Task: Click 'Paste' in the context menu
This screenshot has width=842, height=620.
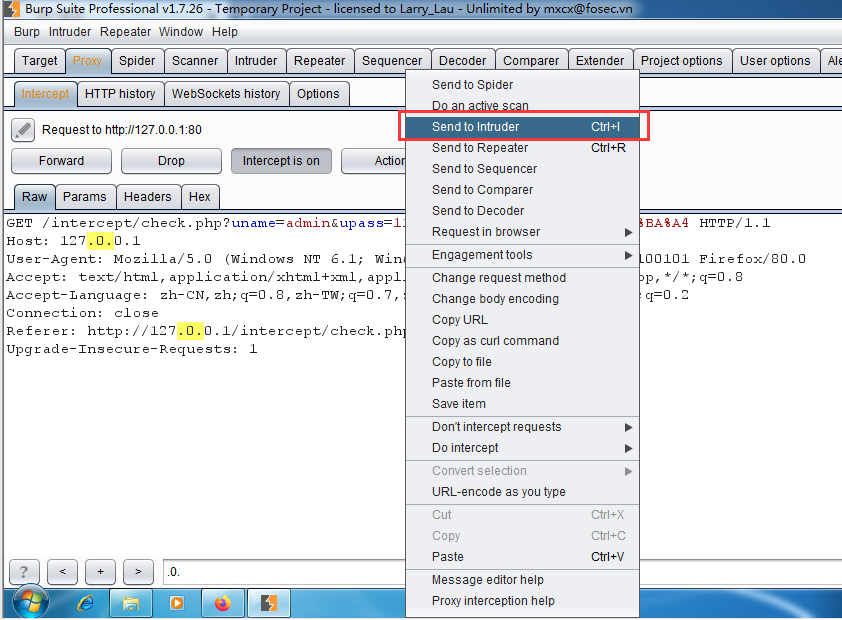Action: pos(522,557)
